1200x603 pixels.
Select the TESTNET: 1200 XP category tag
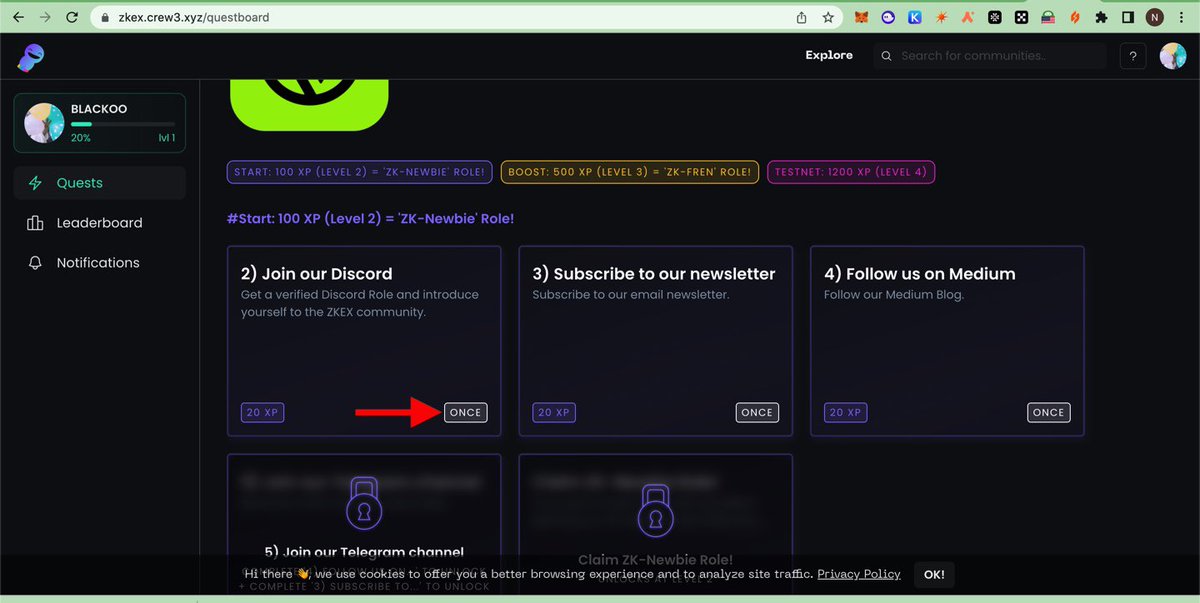click(x=851, y=172)
